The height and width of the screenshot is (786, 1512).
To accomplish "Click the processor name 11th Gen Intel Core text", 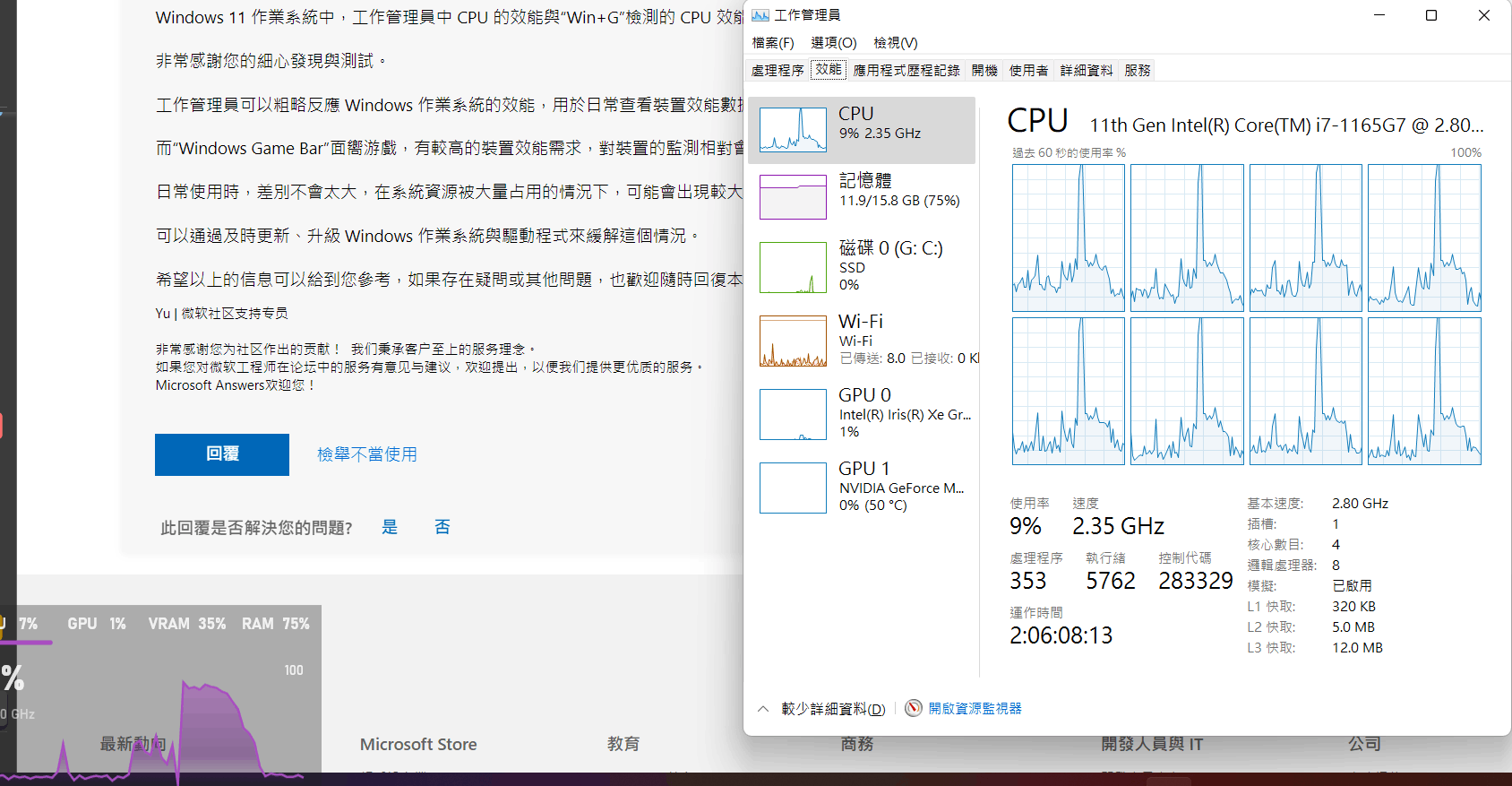I will [x=1286, y=125].
